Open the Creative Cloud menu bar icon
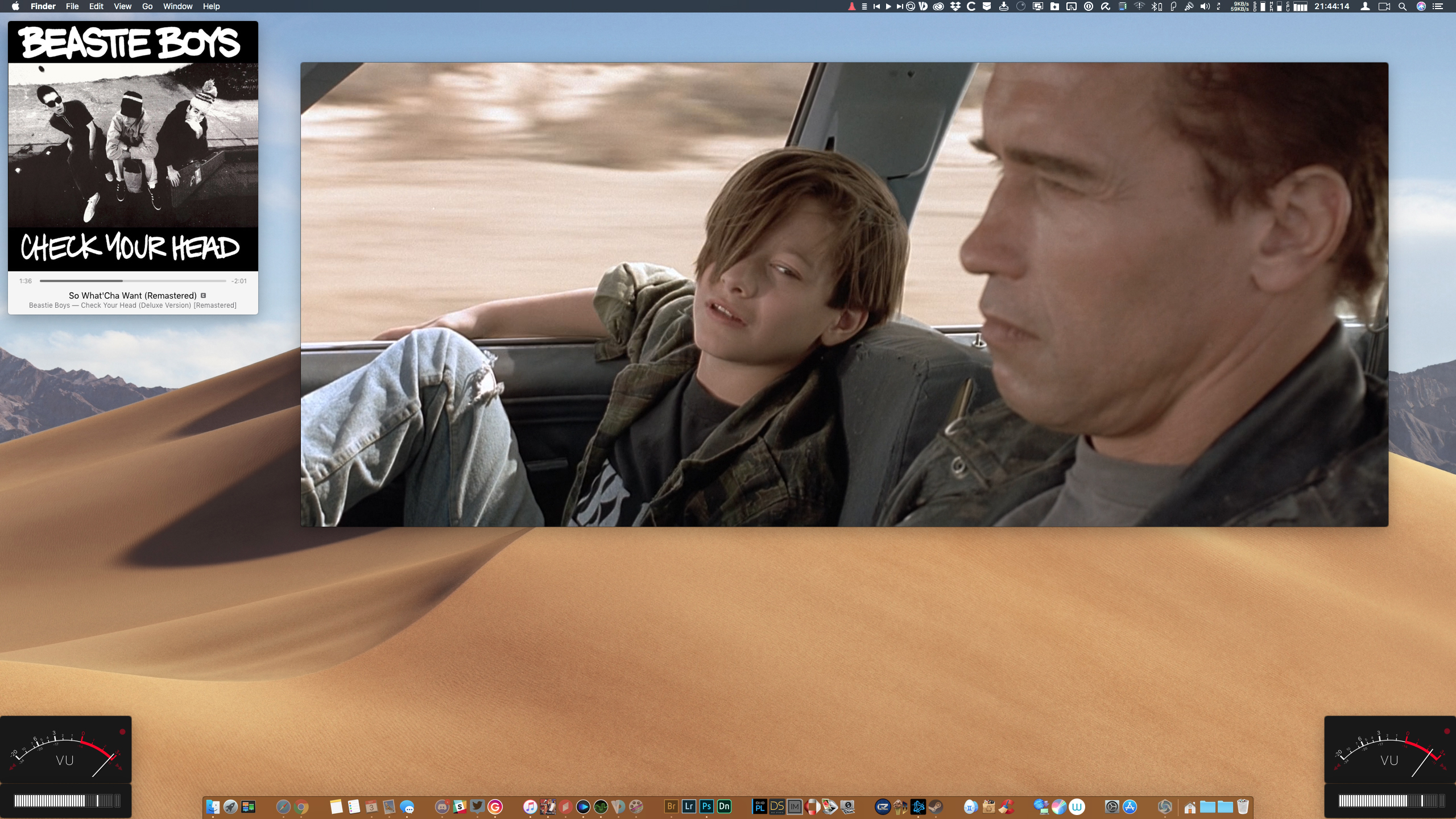This screenshot has height=819, width=1456. click(938, 7)
